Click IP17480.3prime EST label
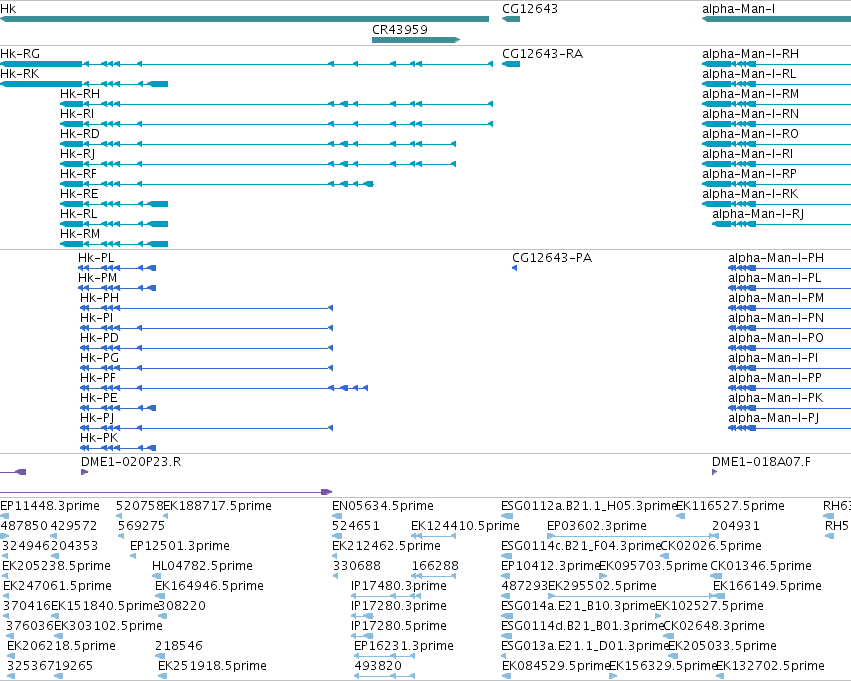The image size is (851, 681). [x=398, y=586]
